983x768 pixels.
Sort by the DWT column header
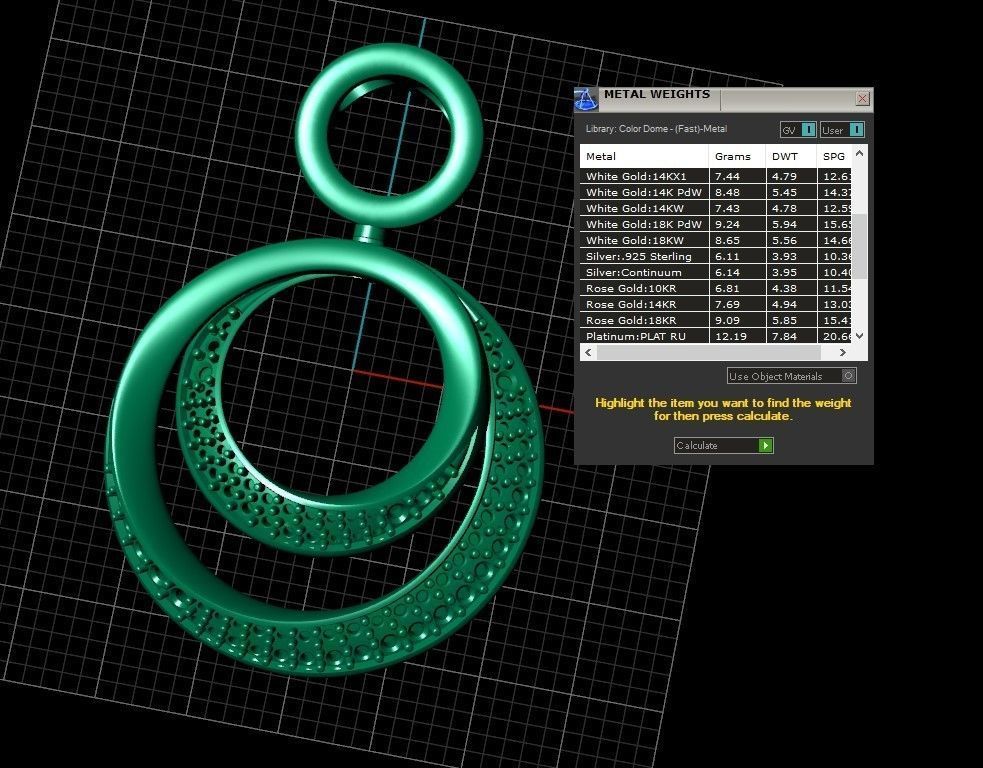pyautogui.click(x=791, y=156)
